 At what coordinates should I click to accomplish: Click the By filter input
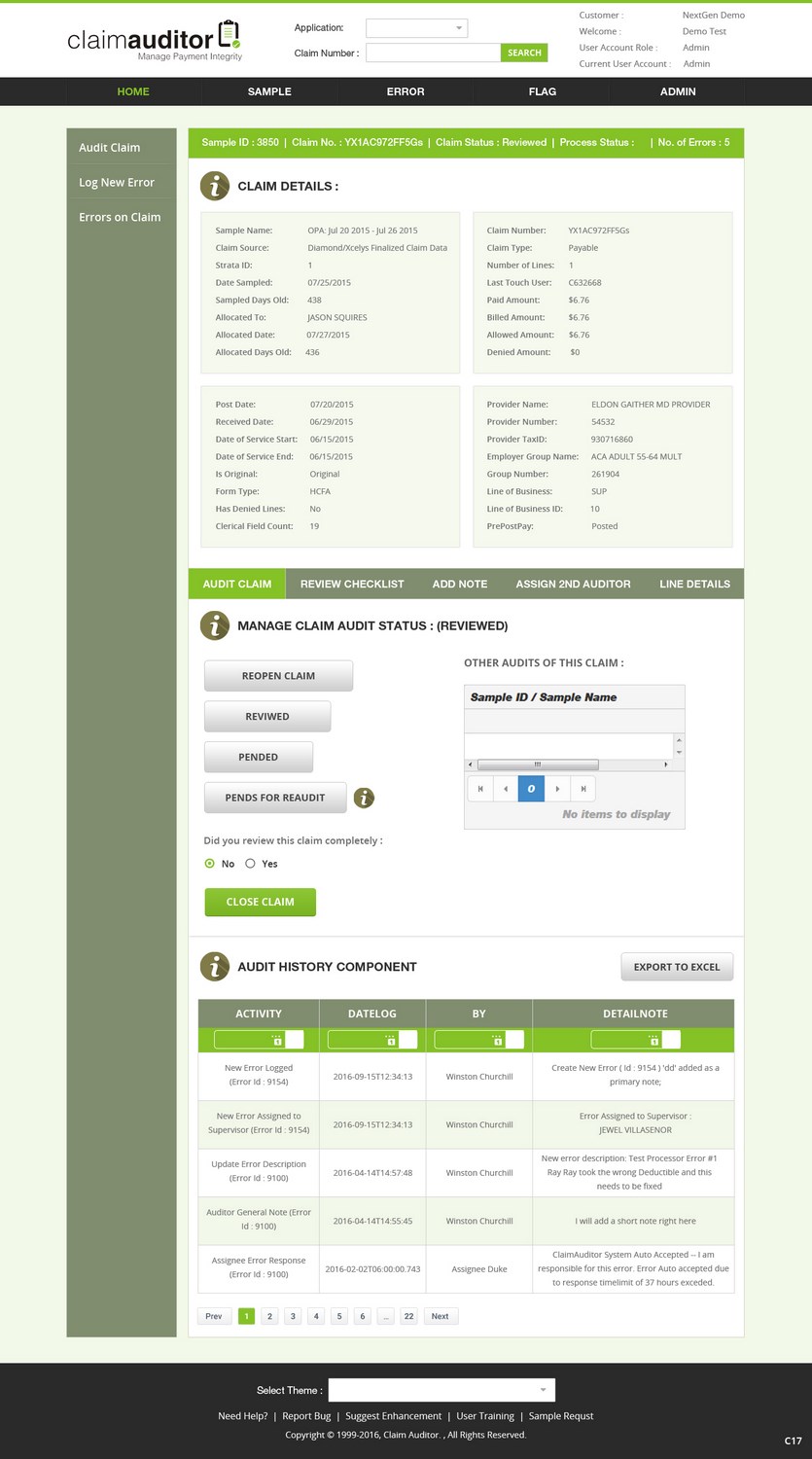click(479, 1040)
